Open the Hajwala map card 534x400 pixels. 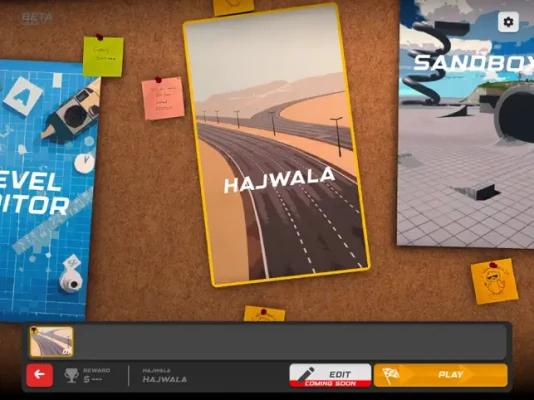[277, 144]
